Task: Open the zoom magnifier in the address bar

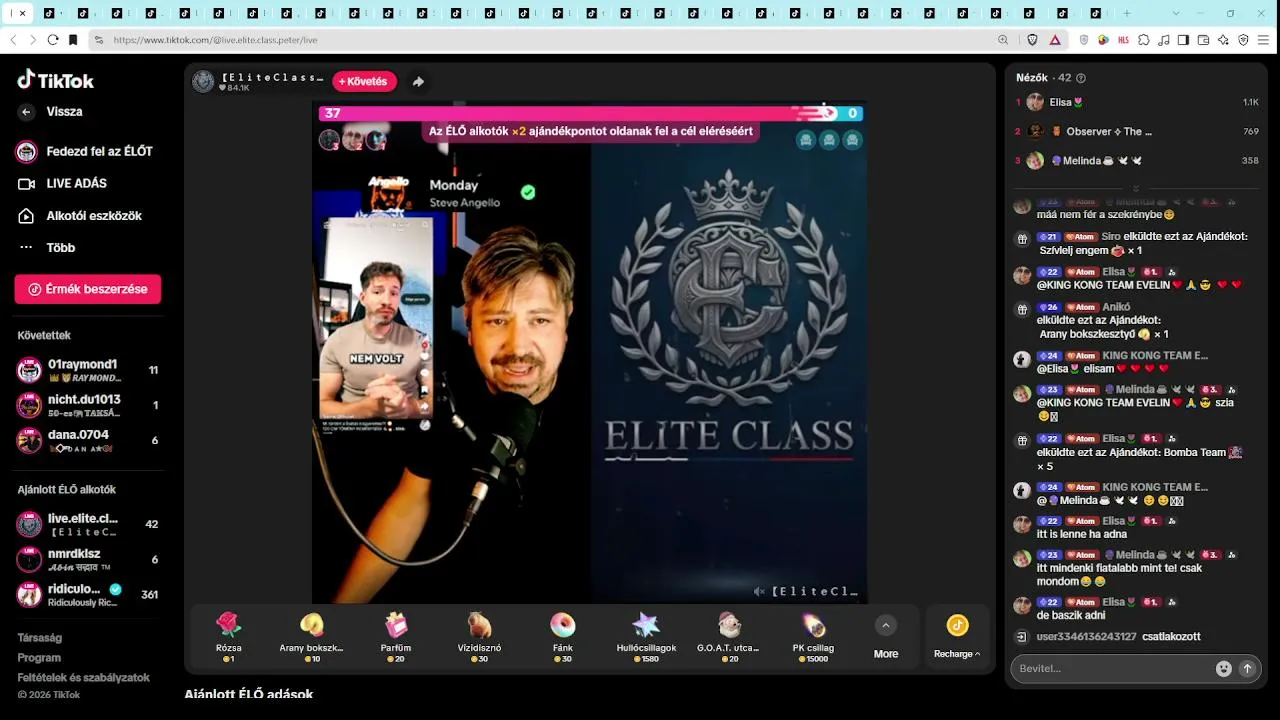Action: point(1003,40)
